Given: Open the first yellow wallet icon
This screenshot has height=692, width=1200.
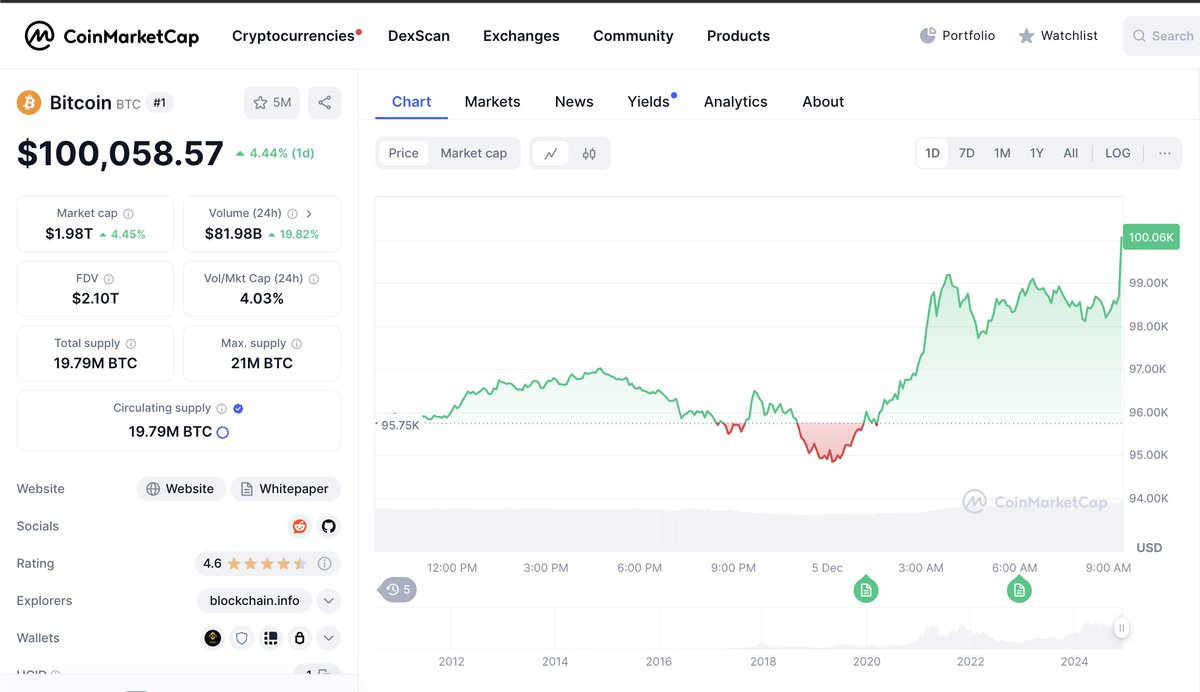Looking at the screenshot, I should coord(213,638).
